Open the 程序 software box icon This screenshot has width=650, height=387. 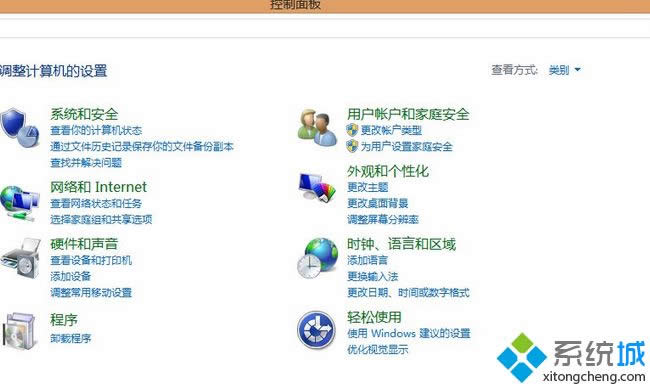[x=19, y=331]
